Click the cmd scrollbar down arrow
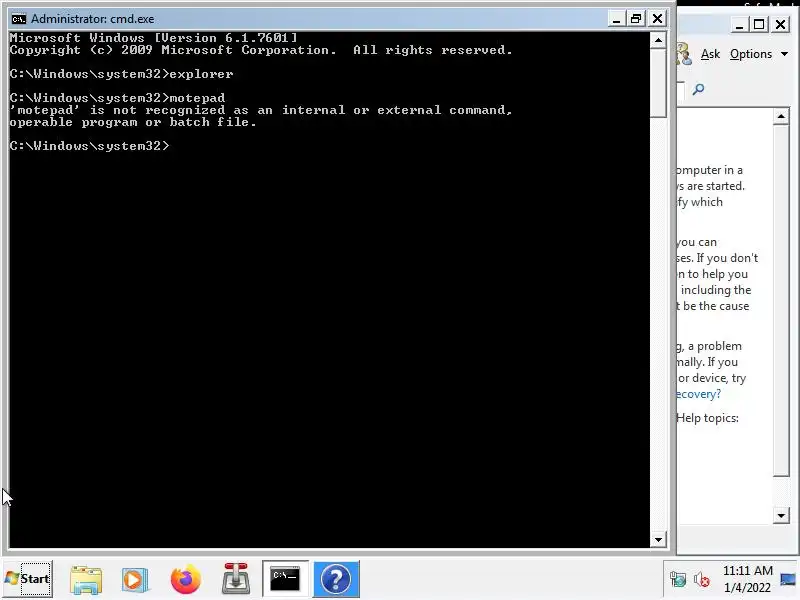800x600 pixels. click(658, 539)
